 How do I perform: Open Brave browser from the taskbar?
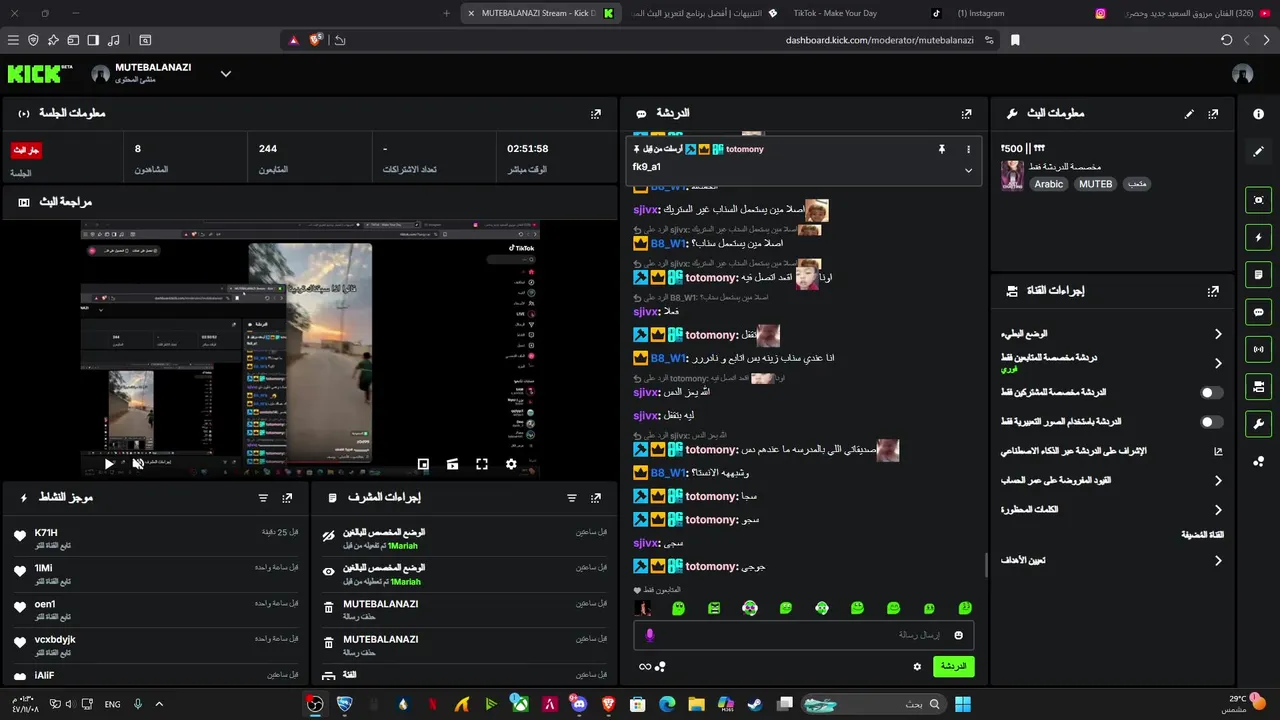(609, 704)
